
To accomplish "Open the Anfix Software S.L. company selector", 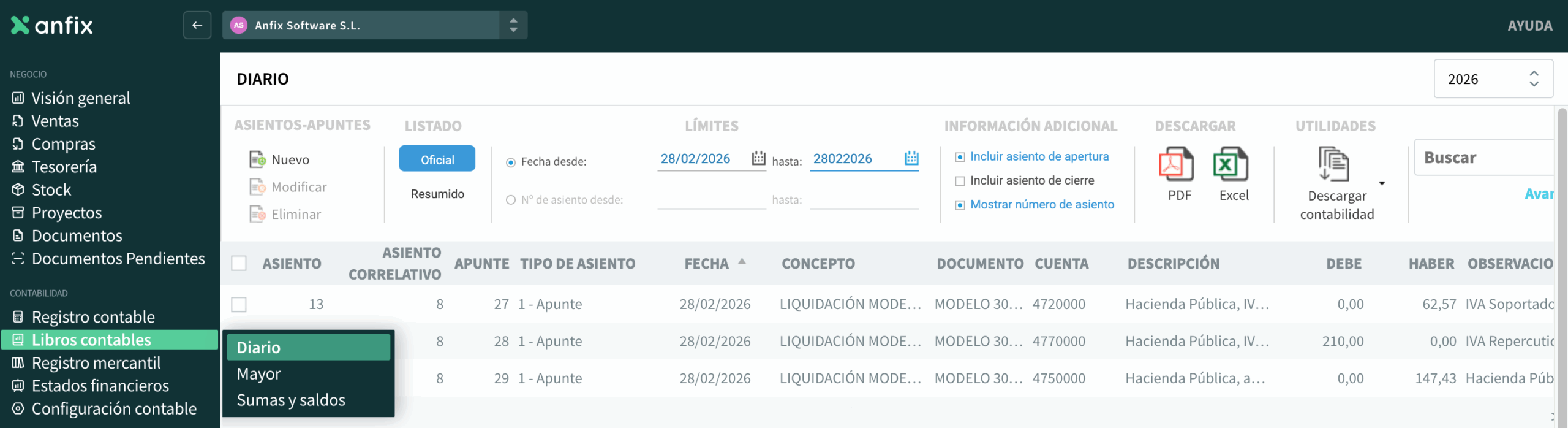I will click(374, 25).
